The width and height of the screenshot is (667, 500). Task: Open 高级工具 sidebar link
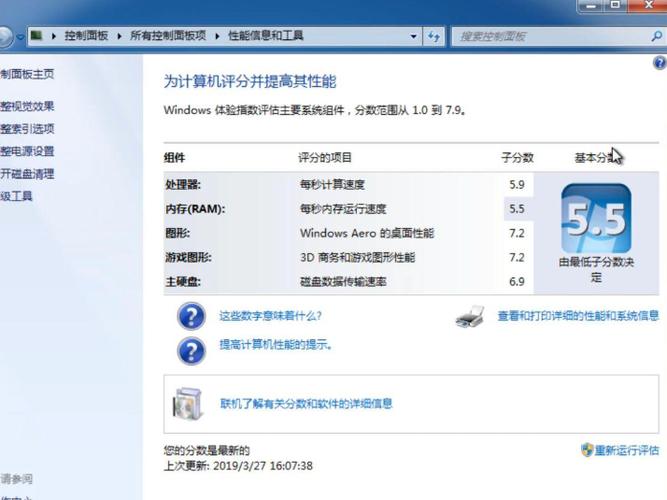(x=16, y=196)
